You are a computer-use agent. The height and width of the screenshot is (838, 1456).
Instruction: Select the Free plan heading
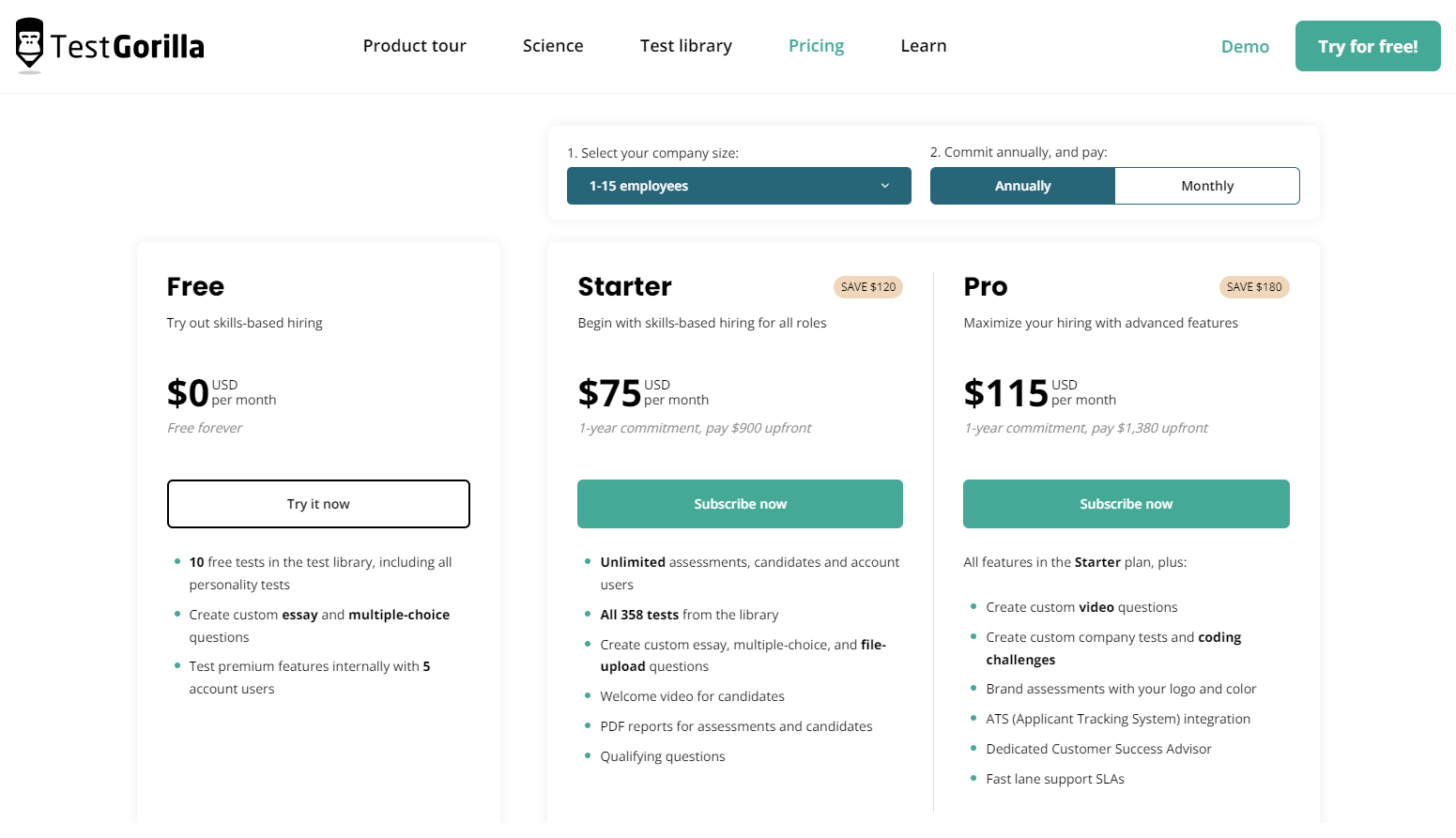pos(194,286)
